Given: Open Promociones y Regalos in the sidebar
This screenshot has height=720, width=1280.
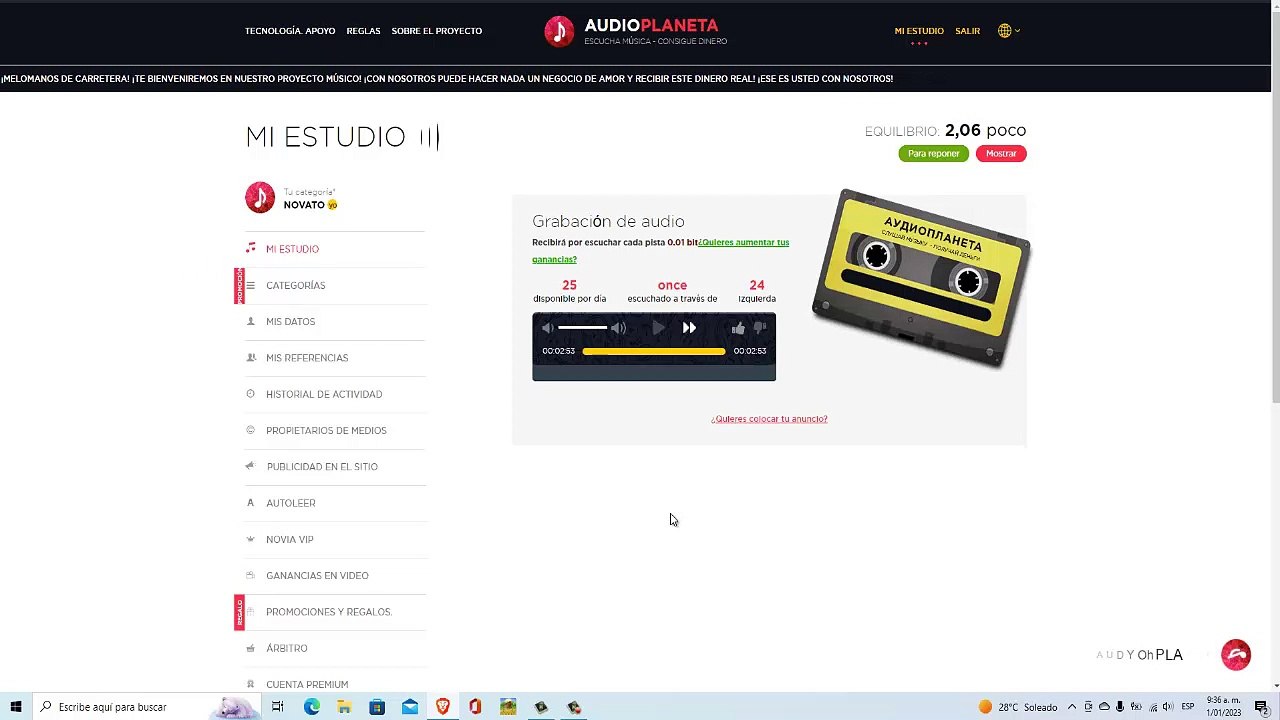Looking at the screenshot, I should [329, 612].
